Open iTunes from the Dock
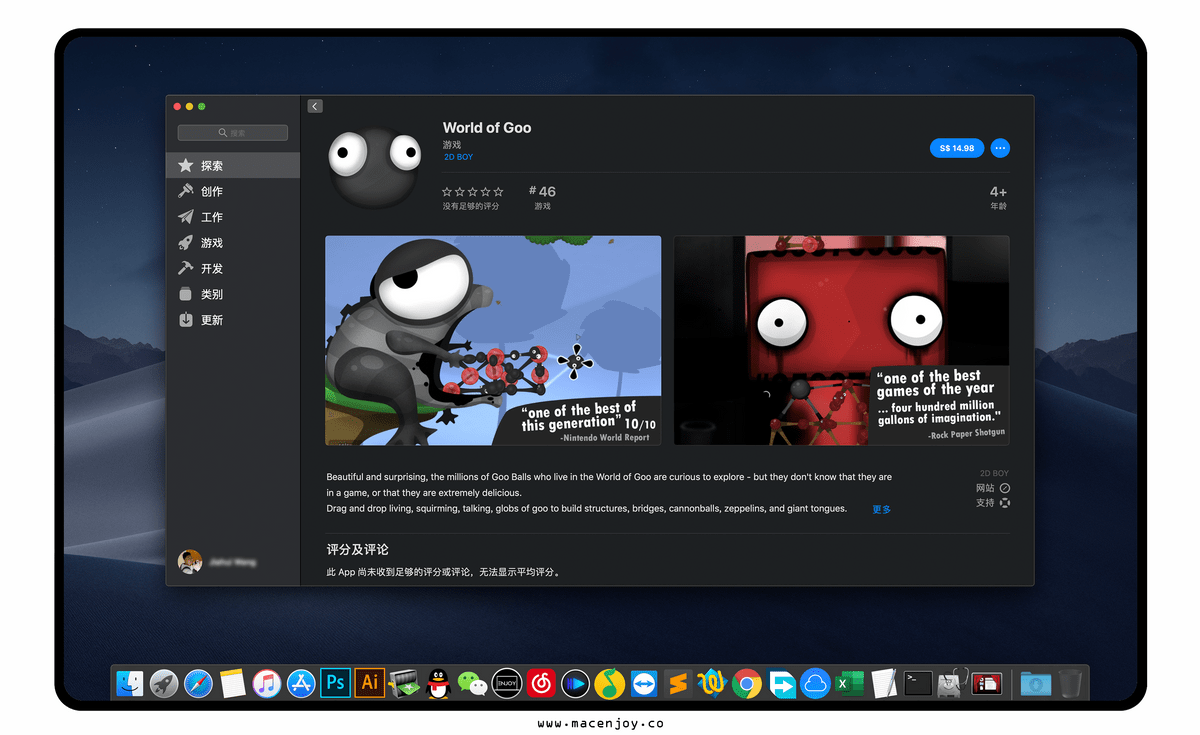The width and height of the screenshot is (1200, 735). point(267,683)
